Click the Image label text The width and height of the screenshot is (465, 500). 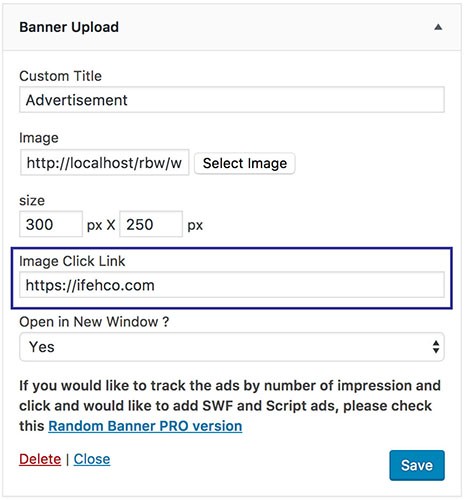click(39, 138)
